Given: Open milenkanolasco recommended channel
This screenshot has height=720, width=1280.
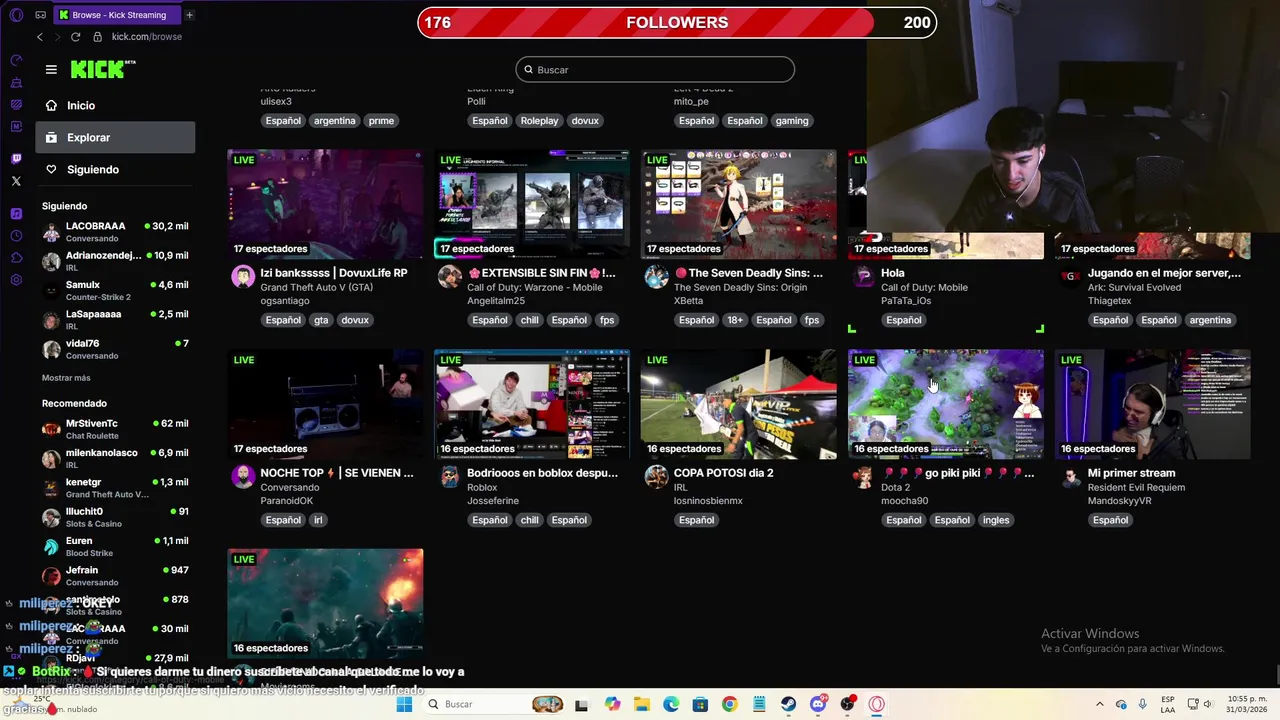Looking at the screenshot, I should click(x=115, y=458).
